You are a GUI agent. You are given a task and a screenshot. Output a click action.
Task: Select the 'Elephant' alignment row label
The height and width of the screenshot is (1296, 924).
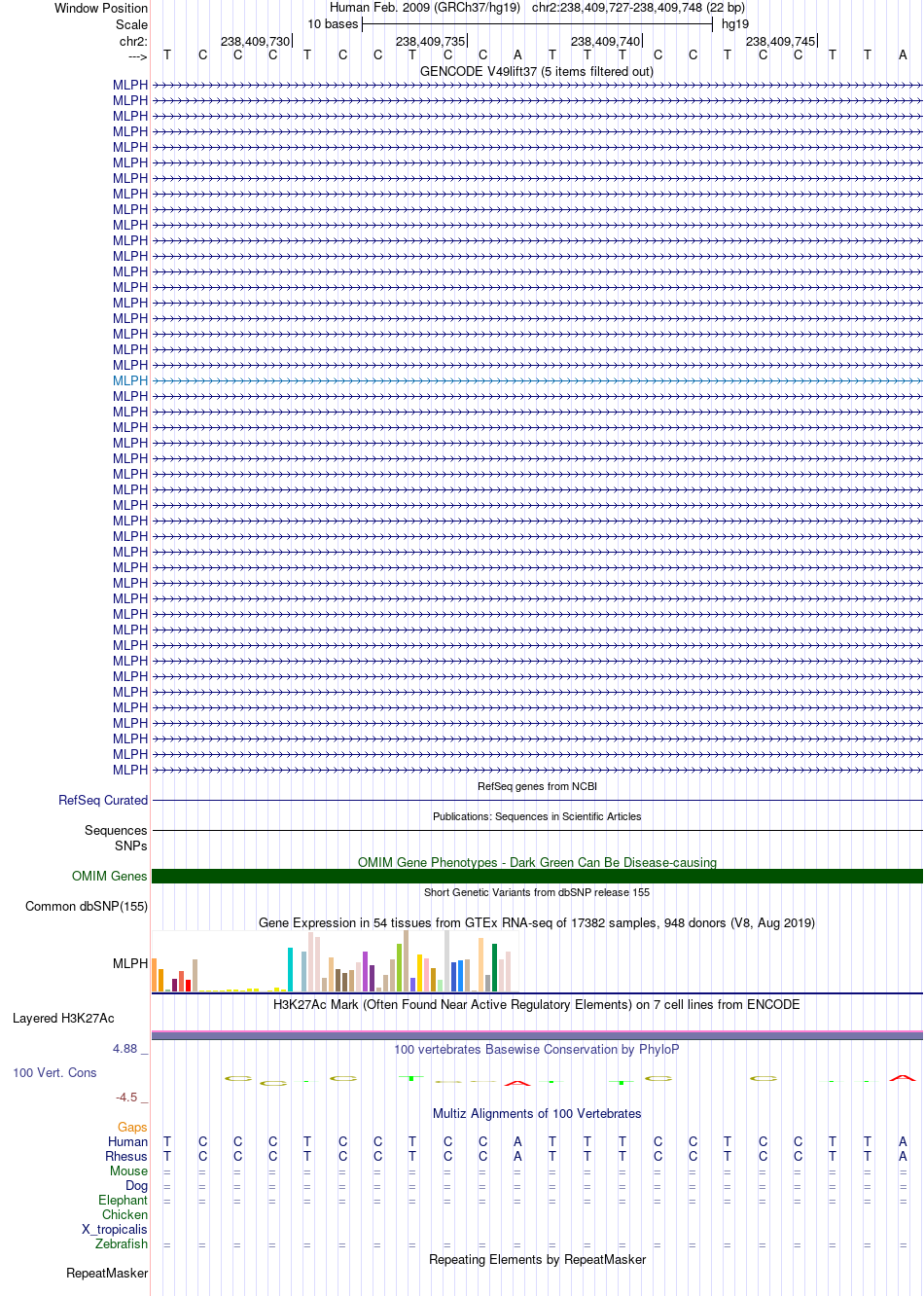[x=123, y=1200]
